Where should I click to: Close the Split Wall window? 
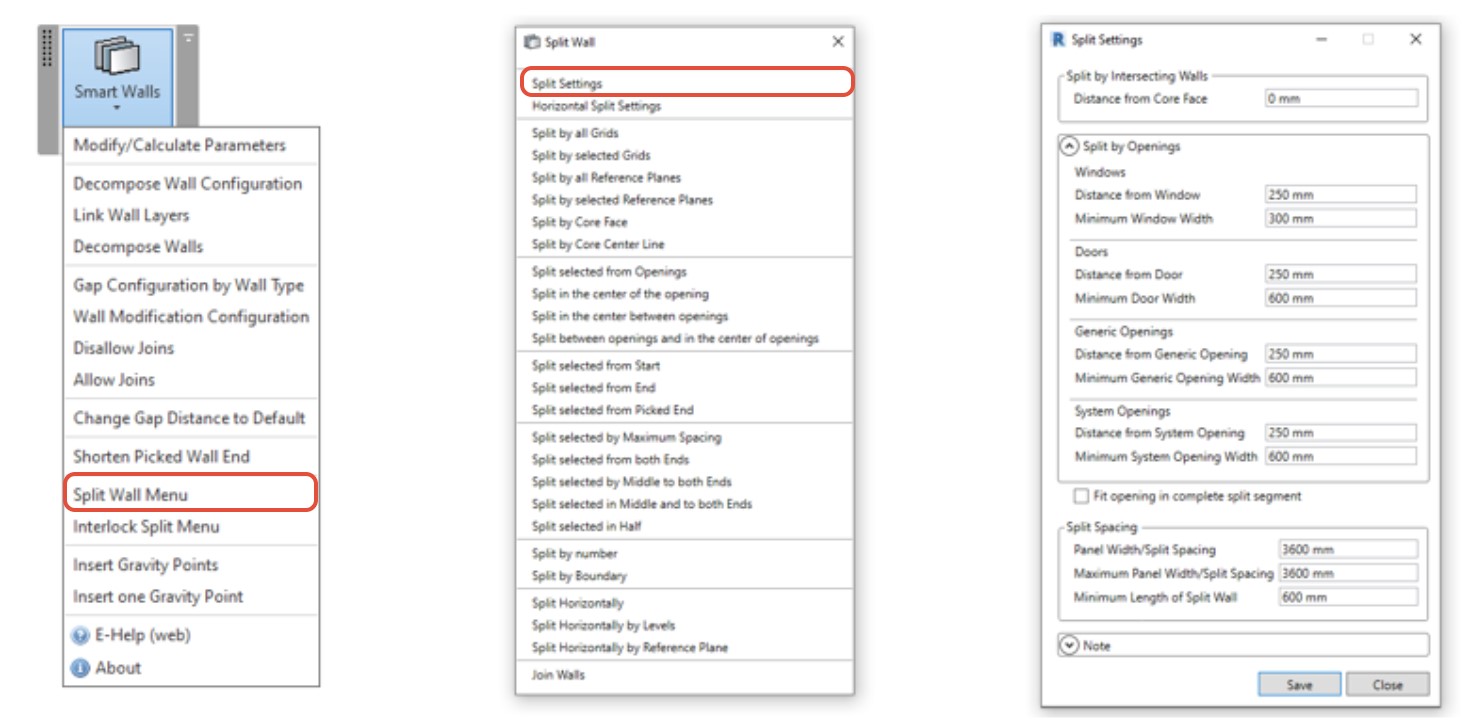pos(838,42)
